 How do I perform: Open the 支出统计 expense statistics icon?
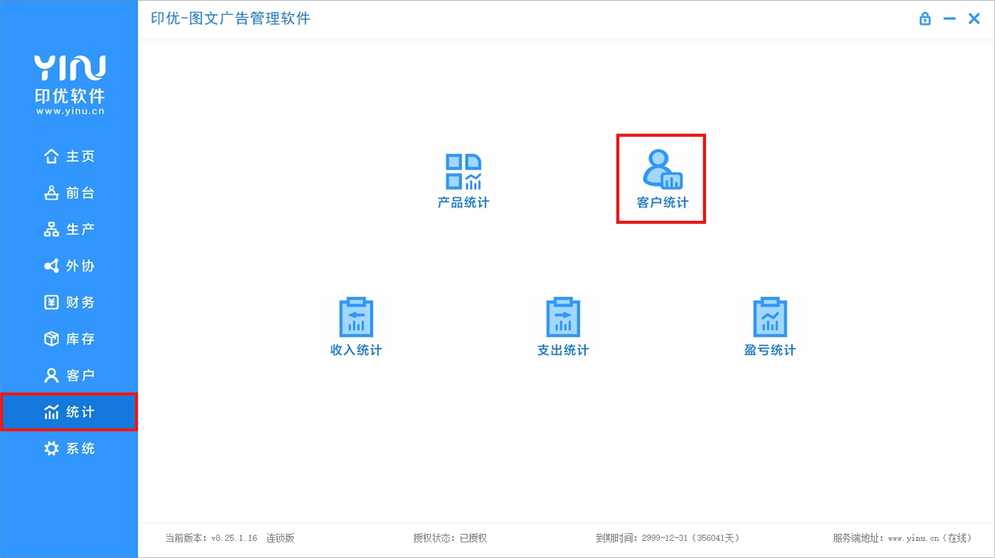563,326
